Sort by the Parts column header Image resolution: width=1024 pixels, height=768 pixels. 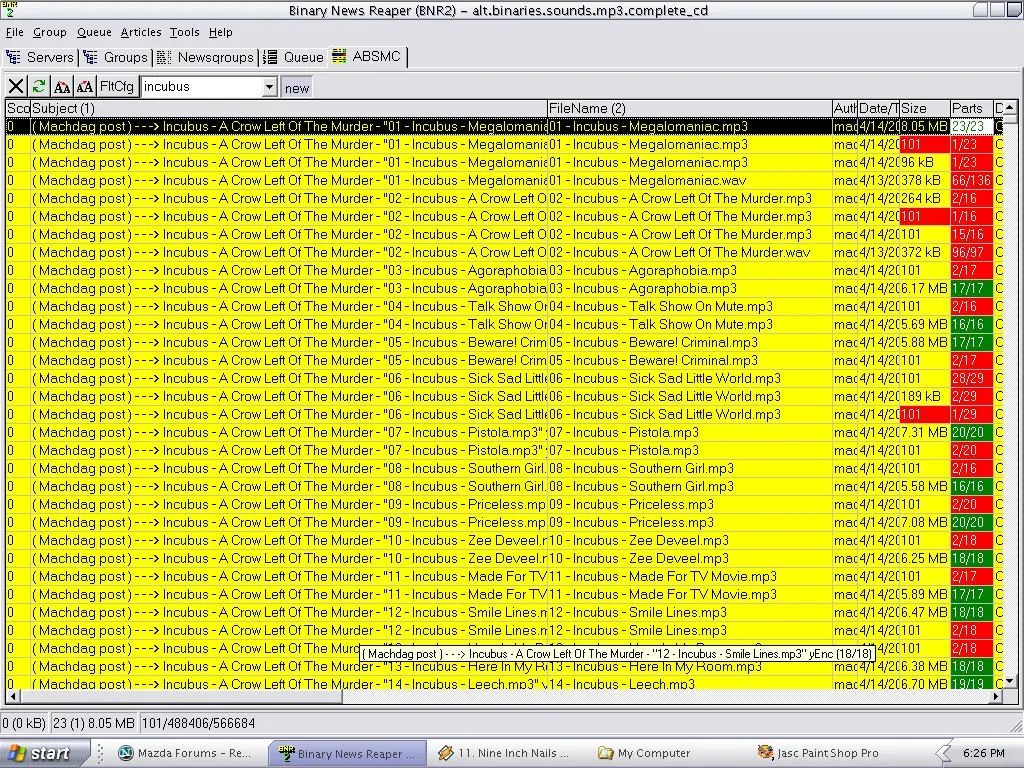[x=967, y=108]
